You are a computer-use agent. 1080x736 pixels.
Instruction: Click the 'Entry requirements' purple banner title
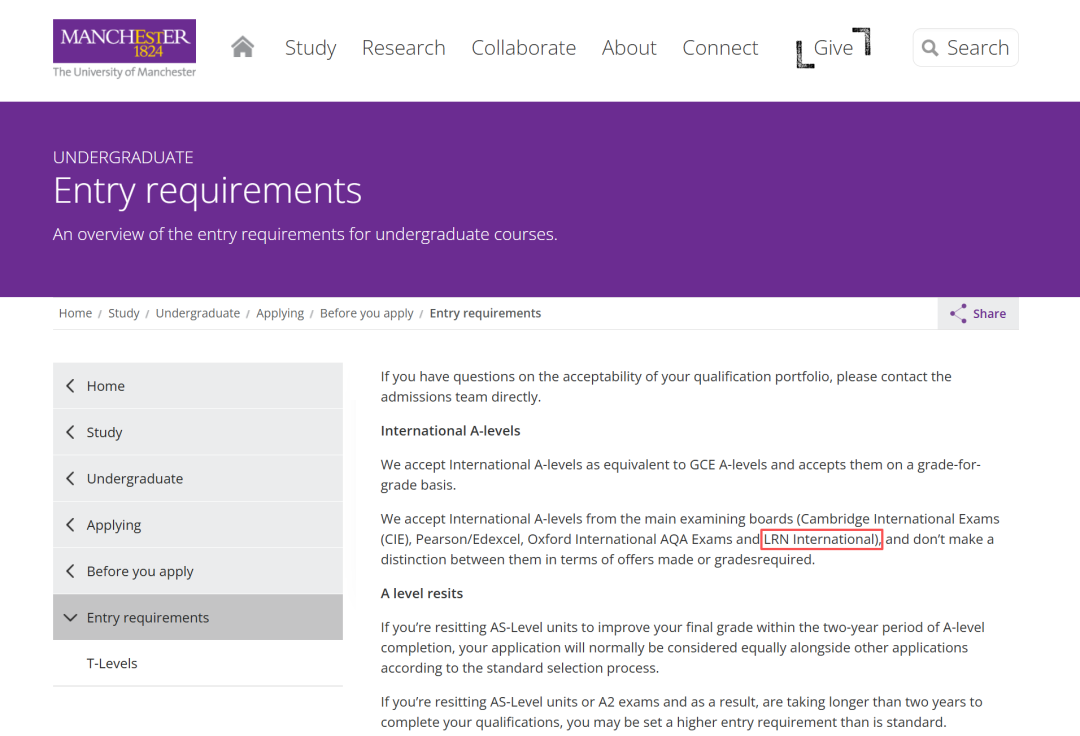click(207, 191)
